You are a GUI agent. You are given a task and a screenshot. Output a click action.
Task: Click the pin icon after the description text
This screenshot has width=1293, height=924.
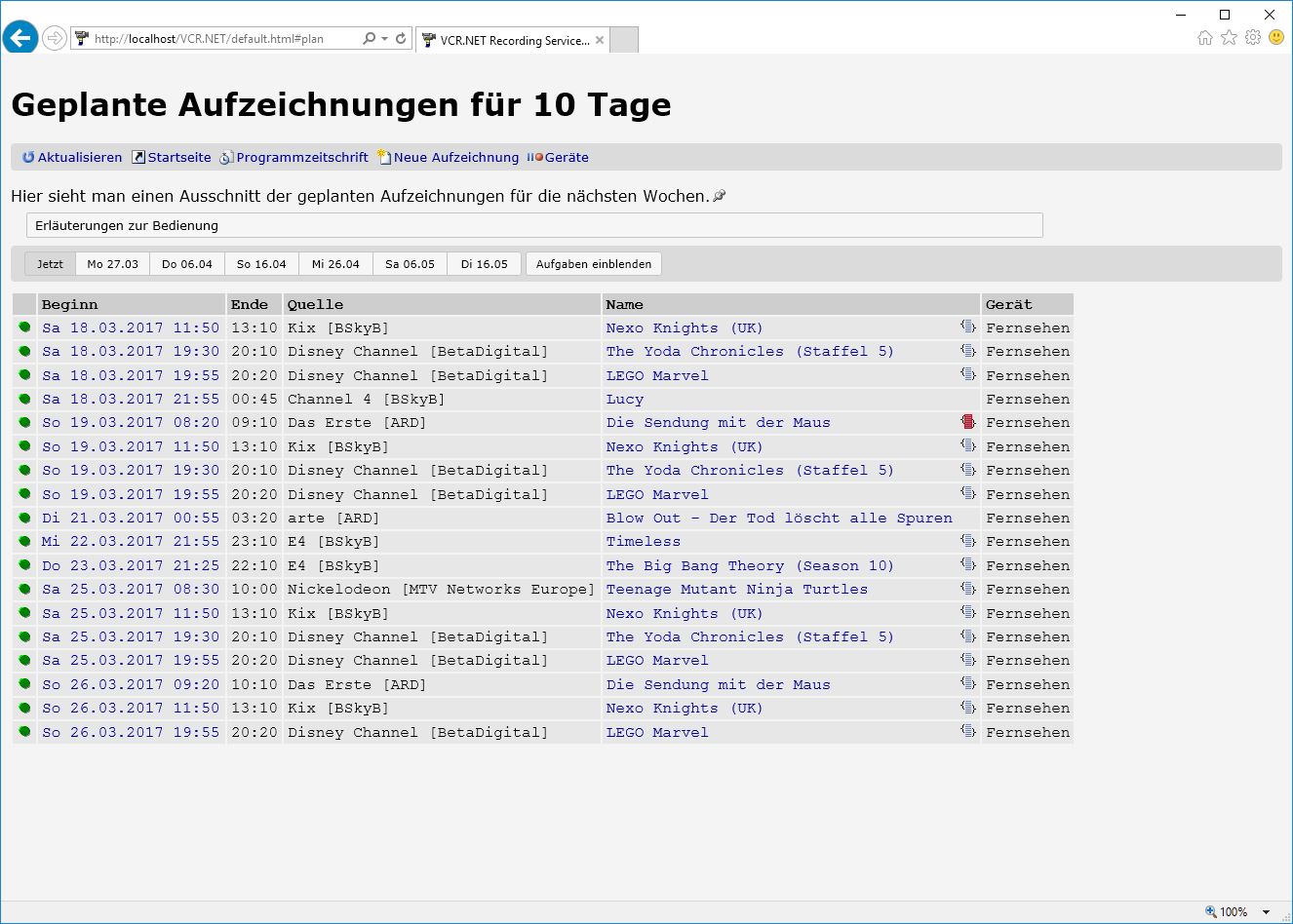tap(720, 196)
